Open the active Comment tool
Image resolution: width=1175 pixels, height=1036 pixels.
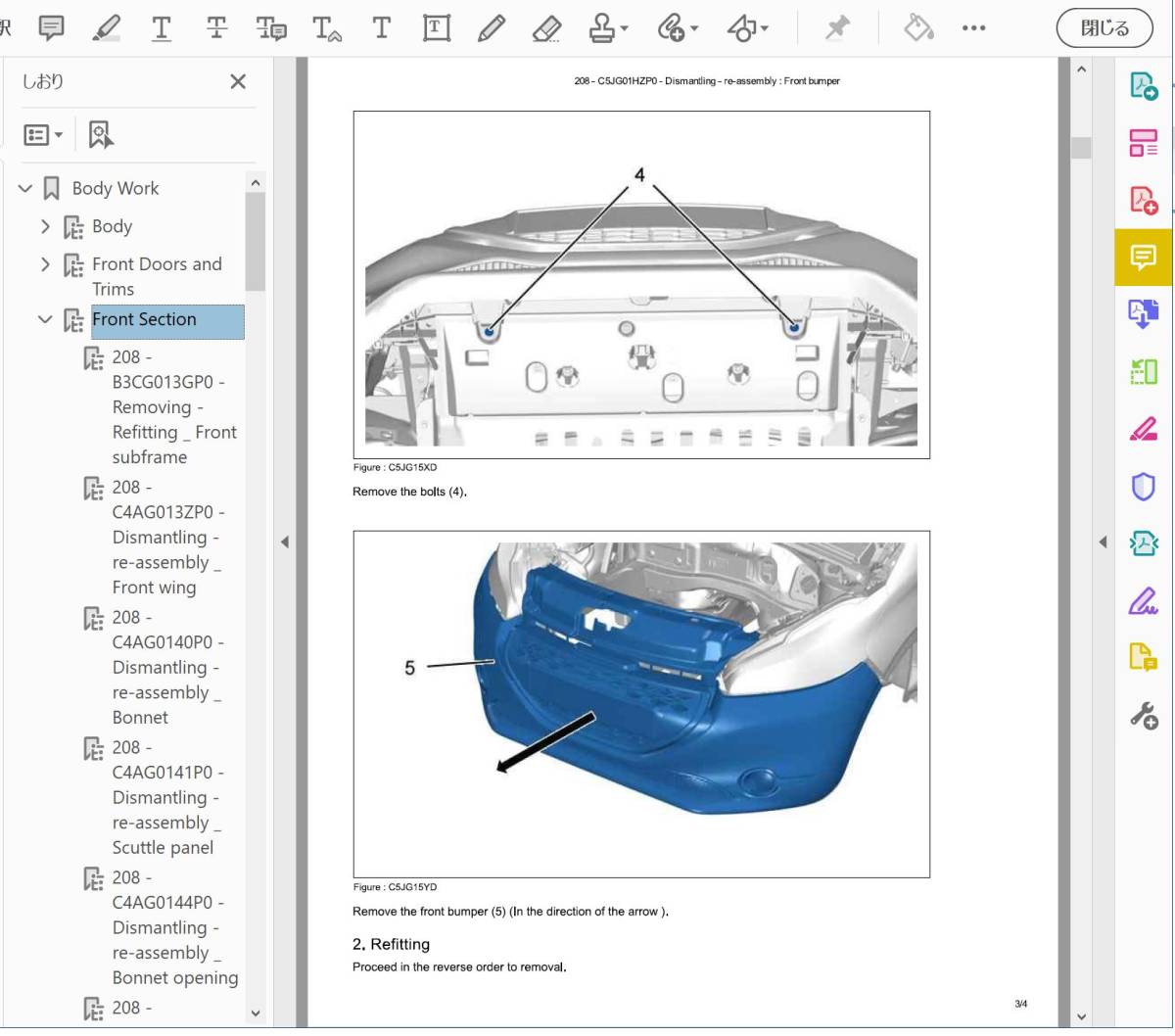pyautogui.click(x=1144, y=258)
